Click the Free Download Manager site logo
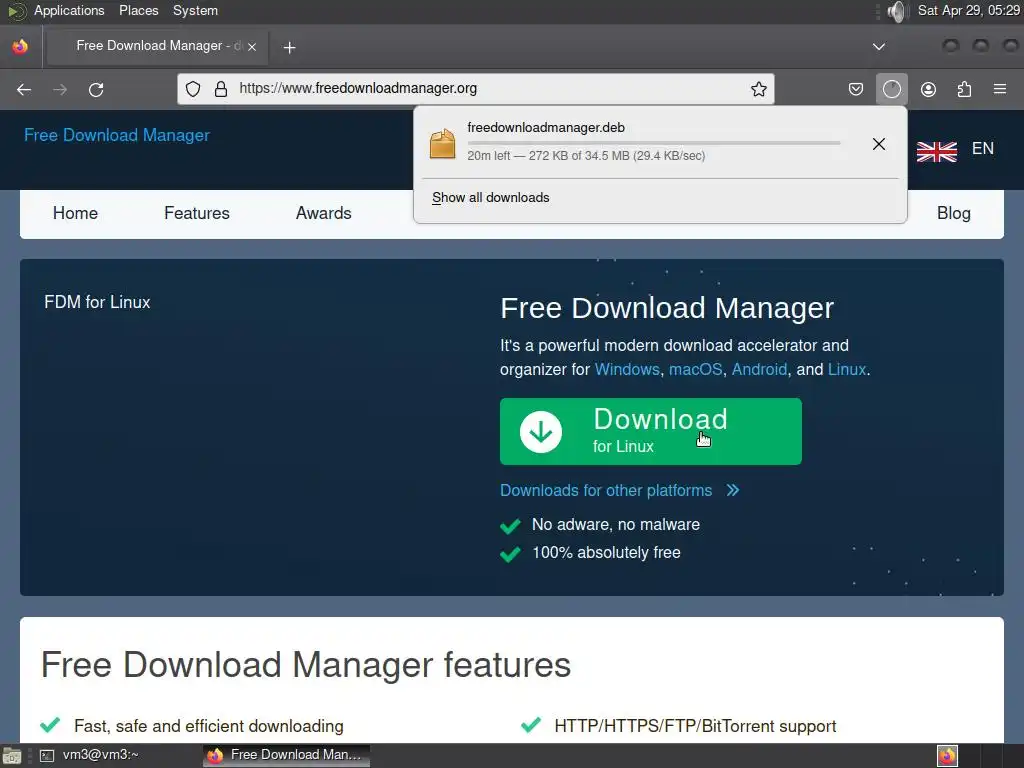This screenshot has width=1024, height=768. click(x=117, y=135)
